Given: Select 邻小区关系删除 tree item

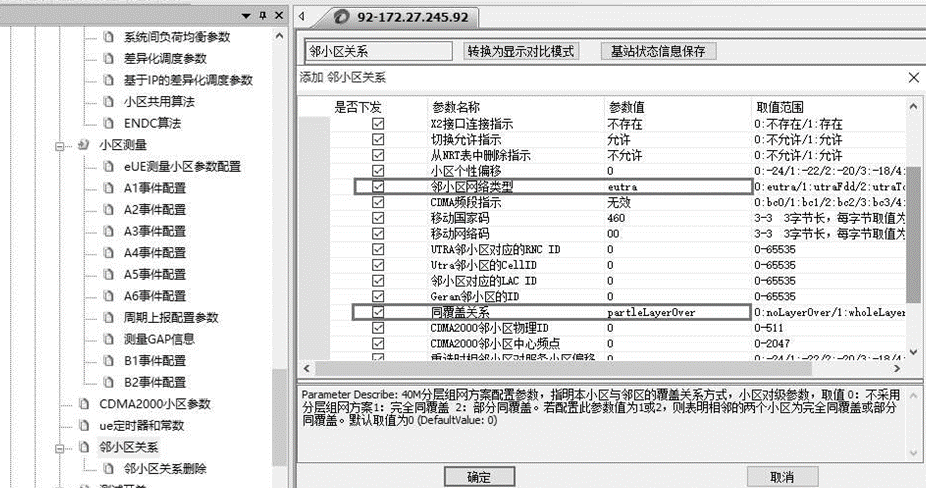Looking at the screenshot, I should point(165,469).
